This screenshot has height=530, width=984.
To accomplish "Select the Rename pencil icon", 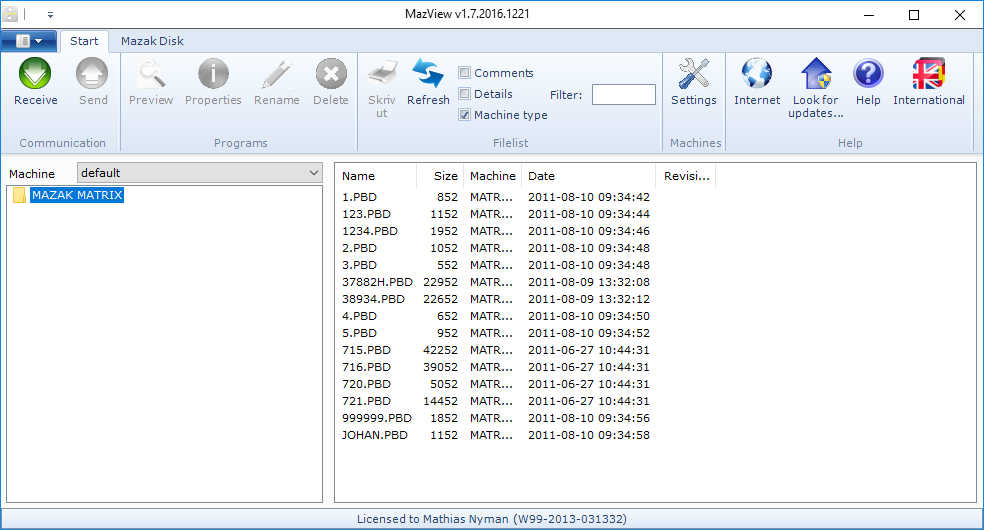I will [277, 73].
